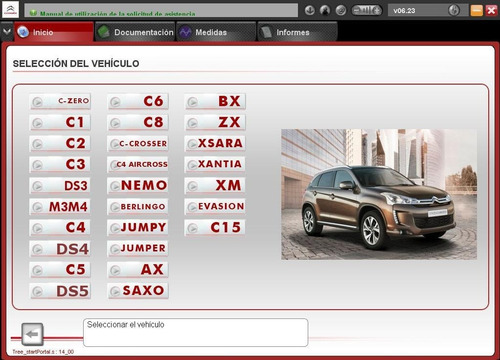The image size is (500, 360).
Task: Click the round @ icon in top bar
Action: point(341,10)
